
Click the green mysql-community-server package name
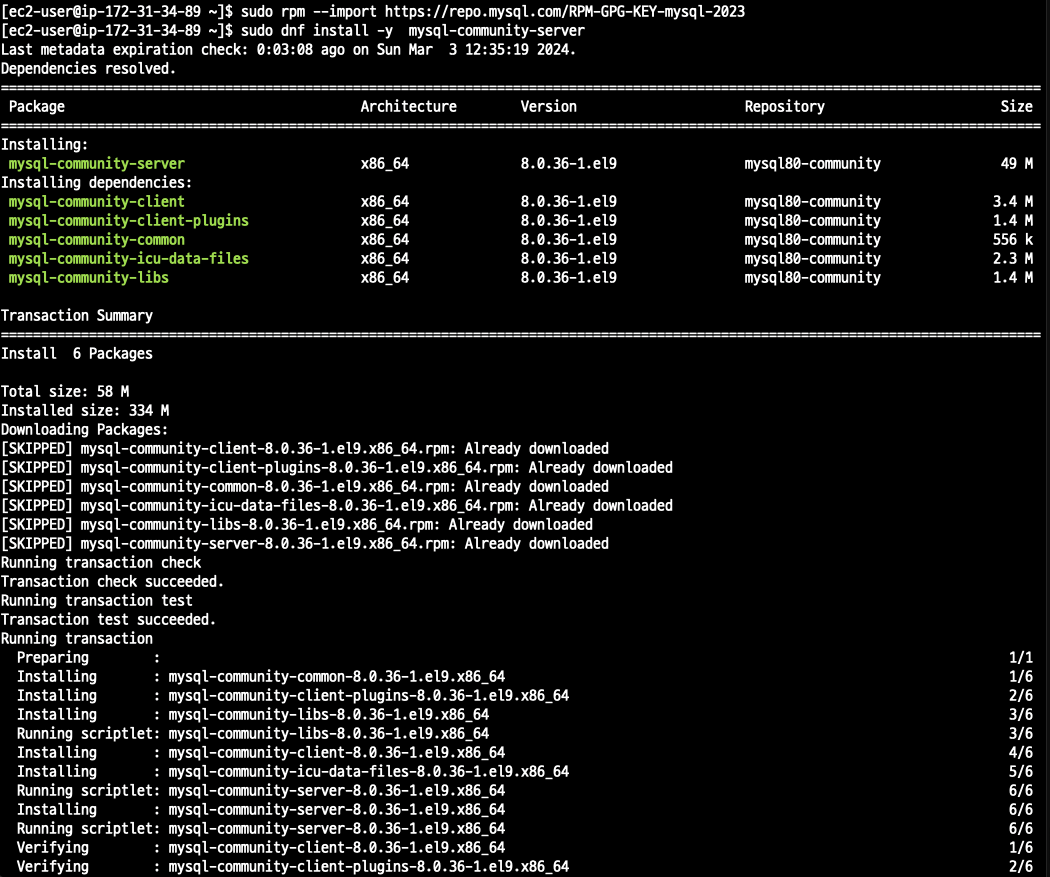click(x=96, y=163)
